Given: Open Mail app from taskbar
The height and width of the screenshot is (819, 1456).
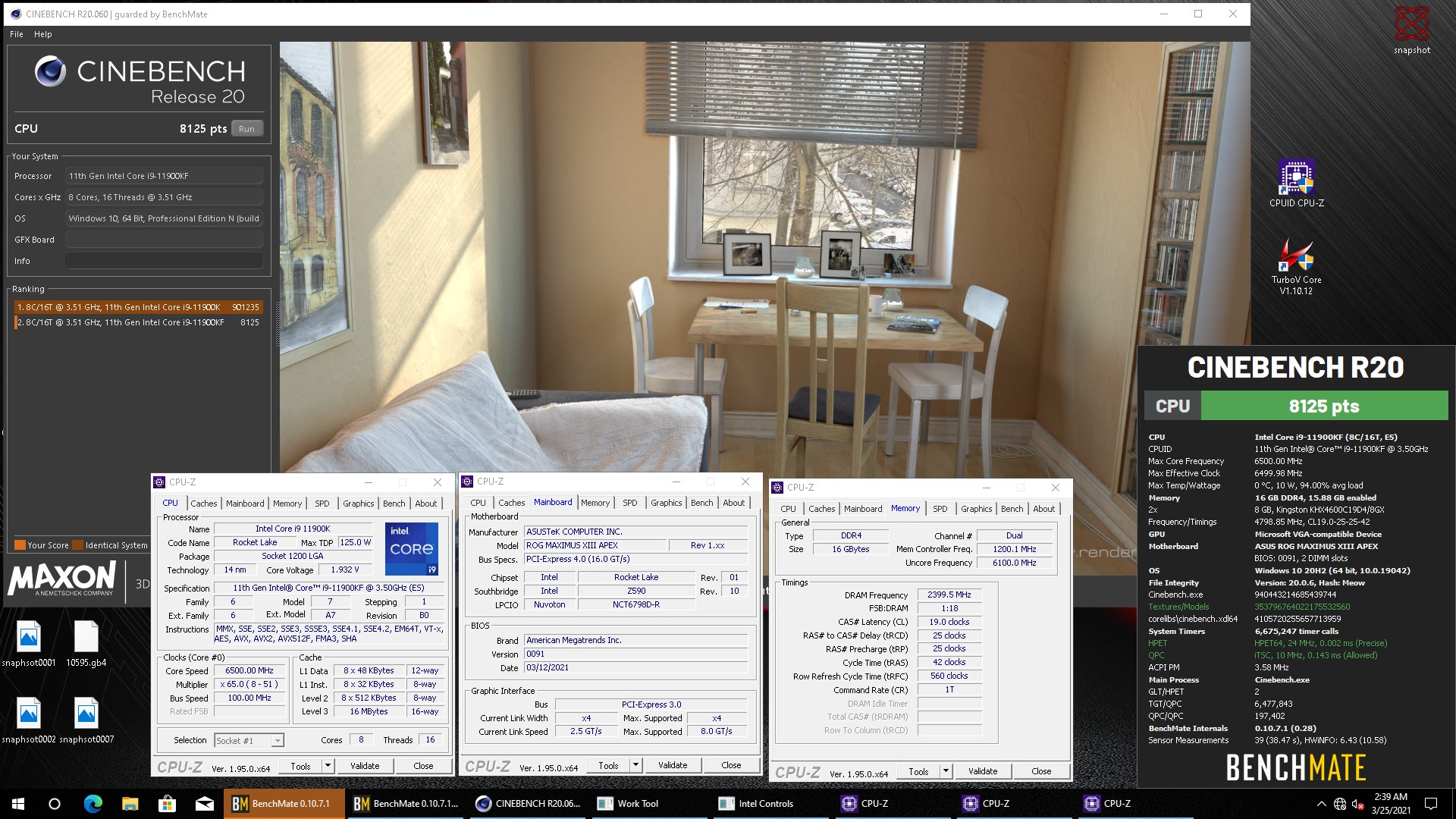Looking at the screenshot, I should pos(204,804).
